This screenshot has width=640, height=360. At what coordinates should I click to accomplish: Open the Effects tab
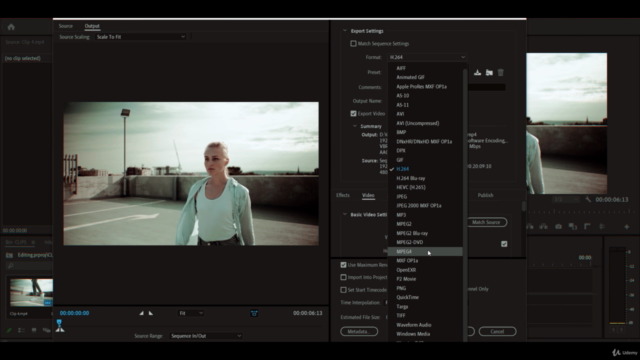[x=343, y=195]
